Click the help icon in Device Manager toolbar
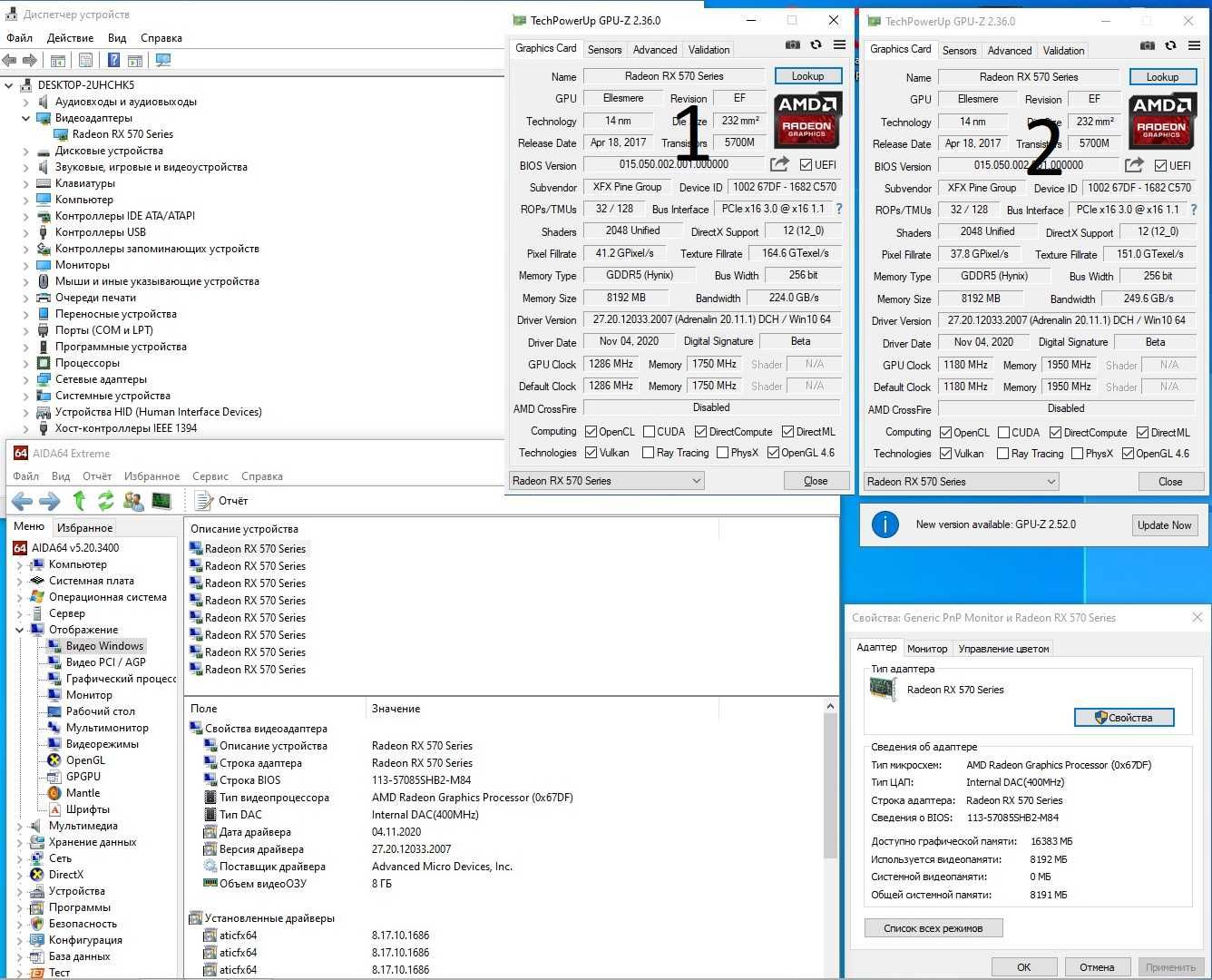Viewport: 1212px width, 980px height. (x=113, y=61)
